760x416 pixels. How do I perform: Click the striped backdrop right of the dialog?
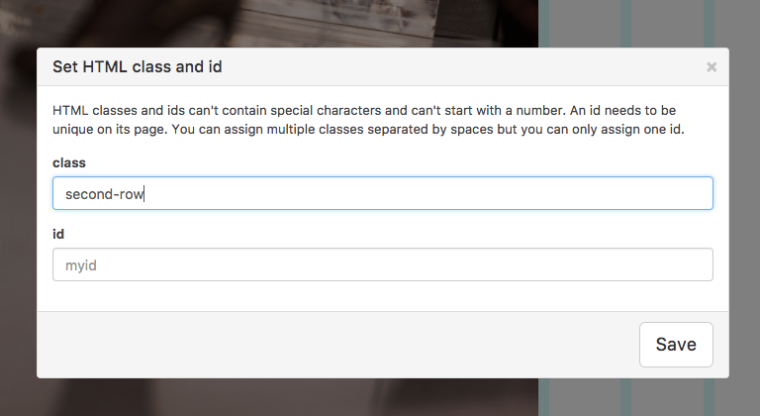(744, 220)
